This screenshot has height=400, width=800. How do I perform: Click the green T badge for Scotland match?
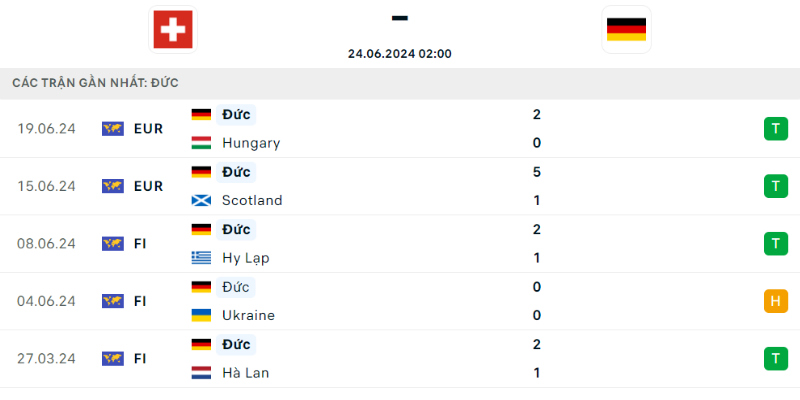point(776,186)
